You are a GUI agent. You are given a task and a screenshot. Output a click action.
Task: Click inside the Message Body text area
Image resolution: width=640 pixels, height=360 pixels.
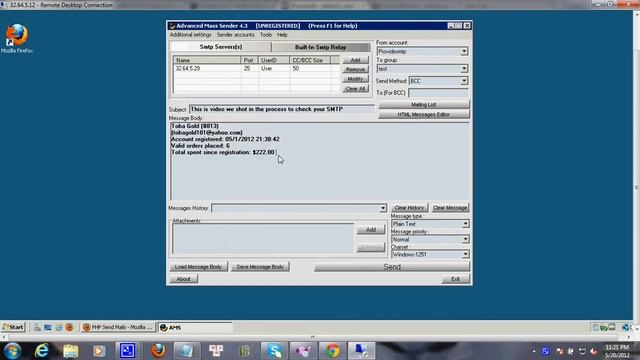pos(320,161)
